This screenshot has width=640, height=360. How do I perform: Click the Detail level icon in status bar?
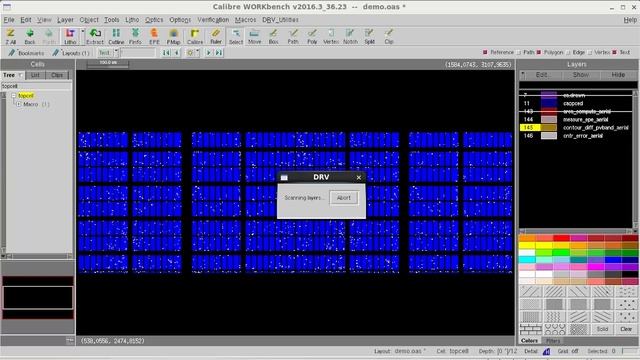pos(547,351)
